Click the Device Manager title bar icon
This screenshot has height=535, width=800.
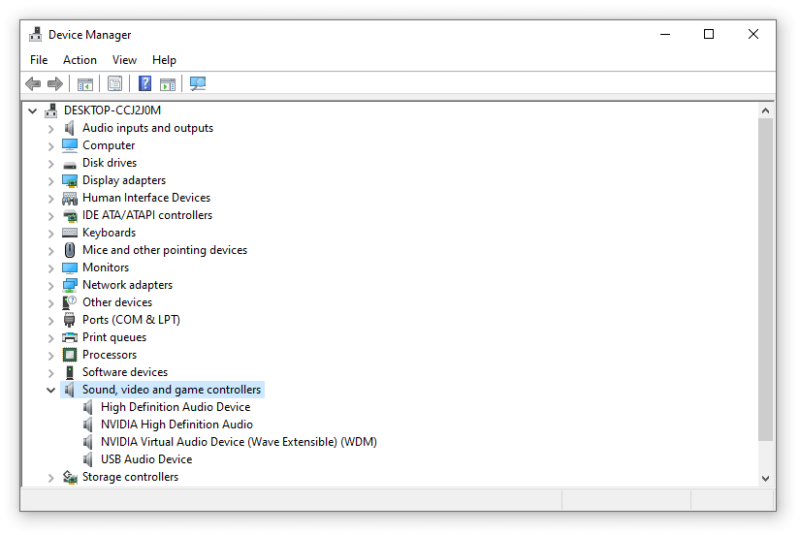36,34
